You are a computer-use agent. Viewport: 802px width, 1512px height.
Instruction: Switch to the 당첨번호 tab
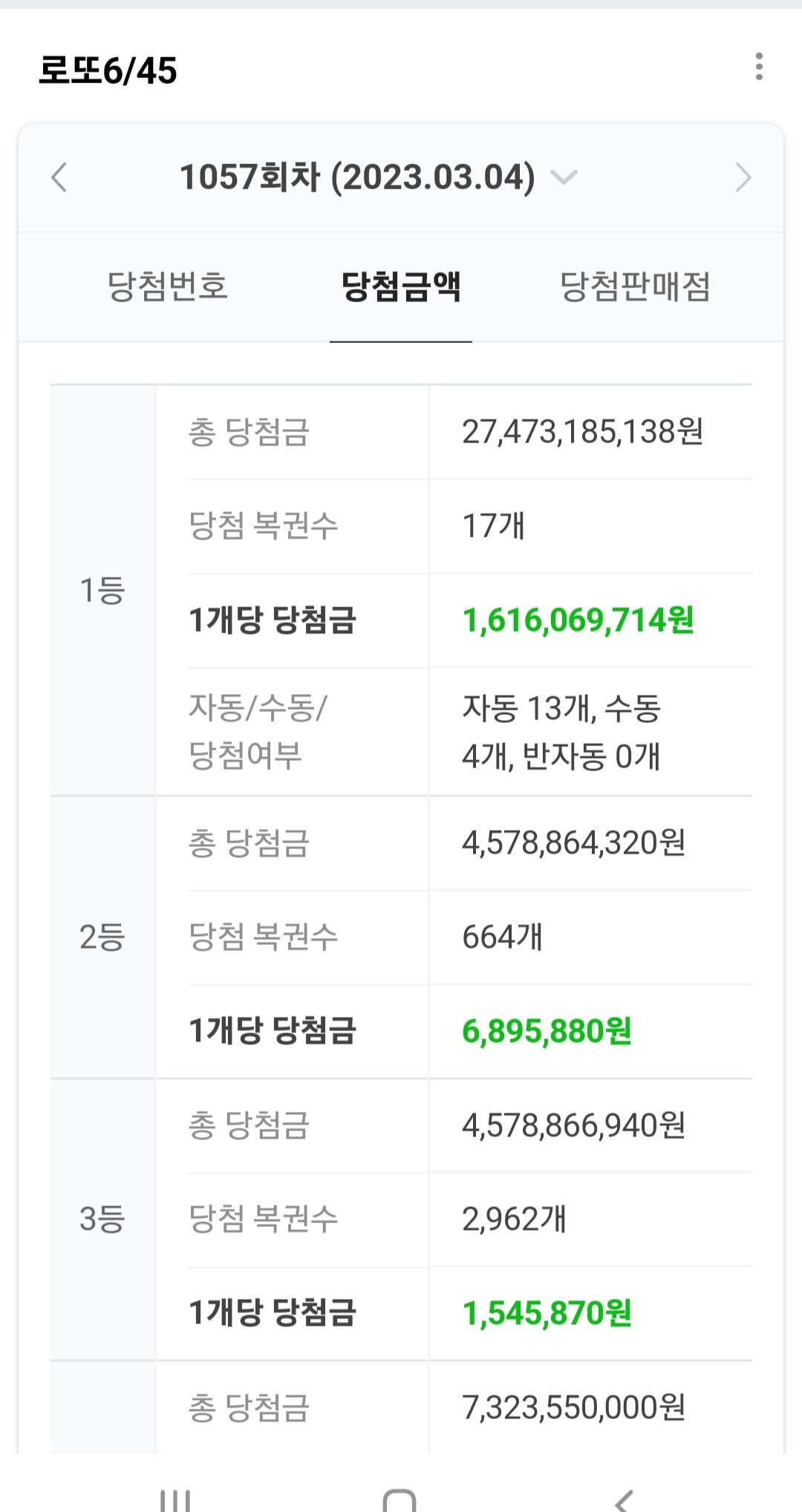point(168,287)
